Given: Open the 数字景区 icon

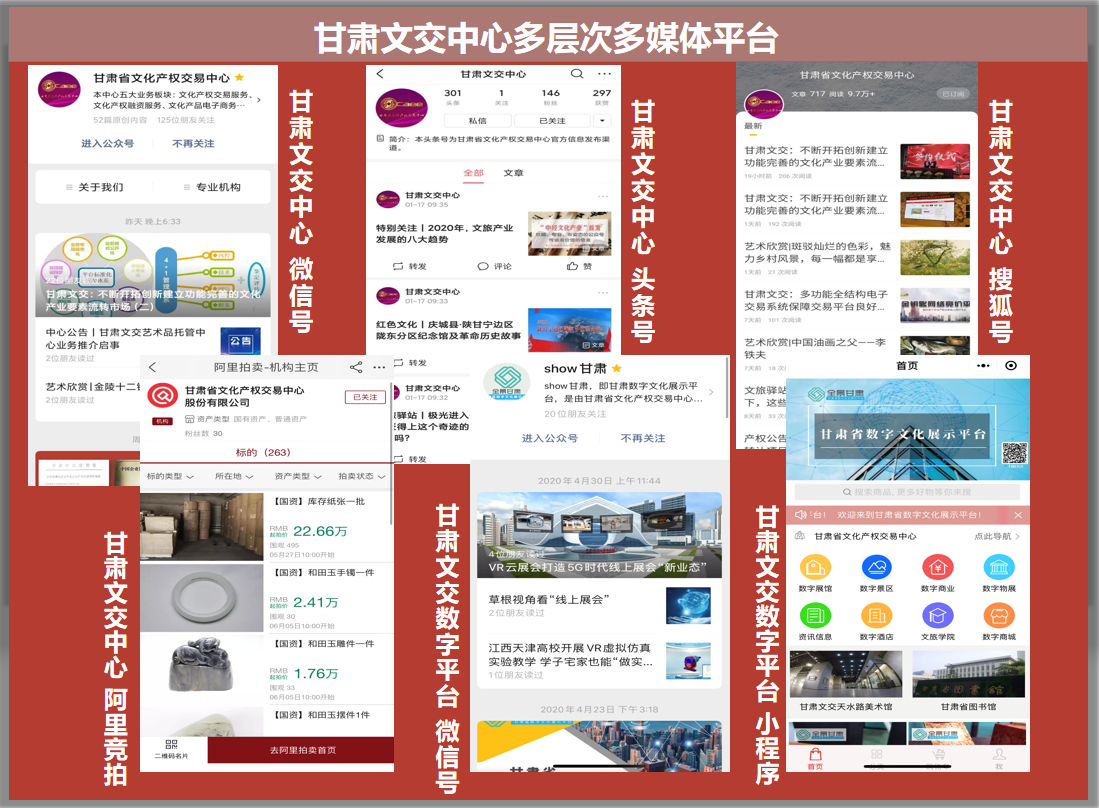Looking at the screenshot, I should (876, 567).
